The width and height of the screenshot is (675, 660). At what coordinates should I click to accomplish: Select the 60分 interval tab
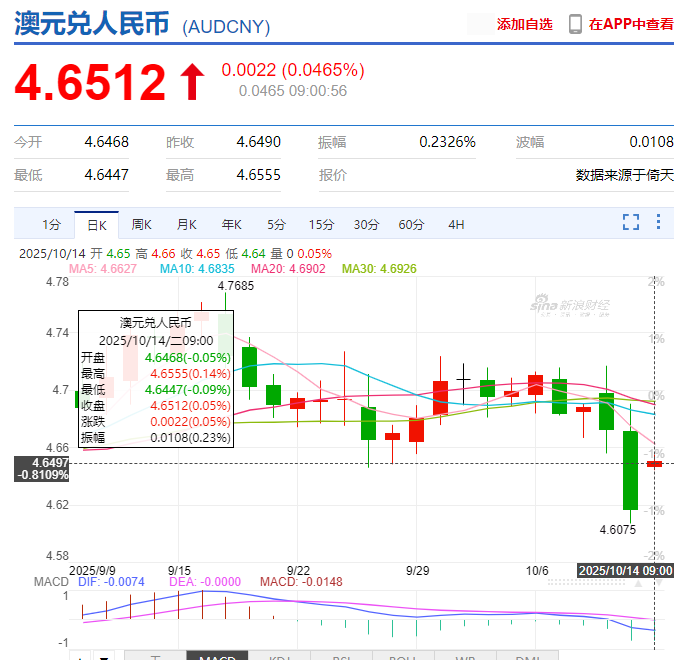411,224
